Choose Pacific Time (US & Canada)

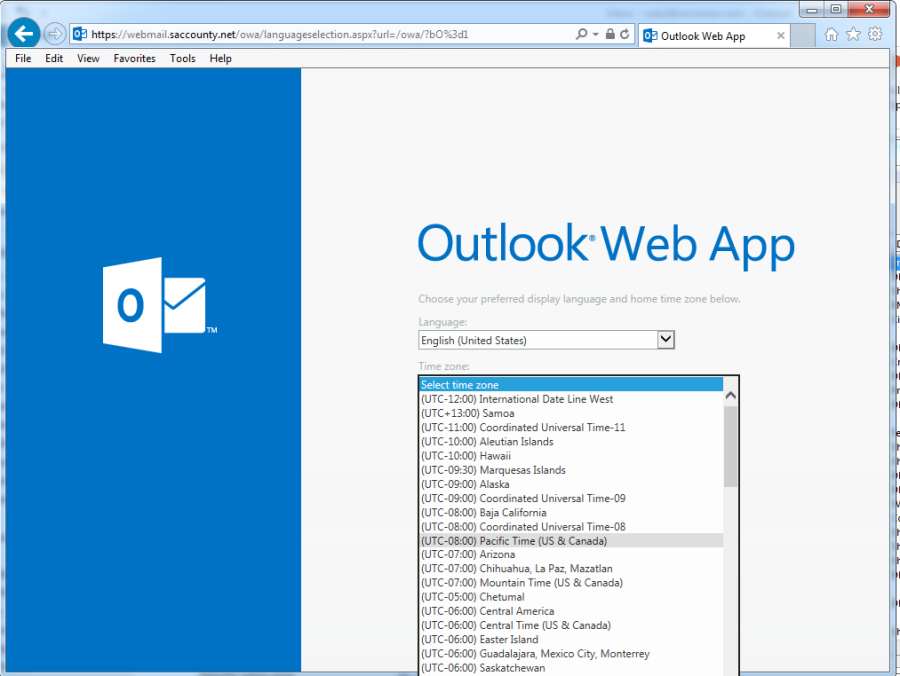click(x=571, y=541)
